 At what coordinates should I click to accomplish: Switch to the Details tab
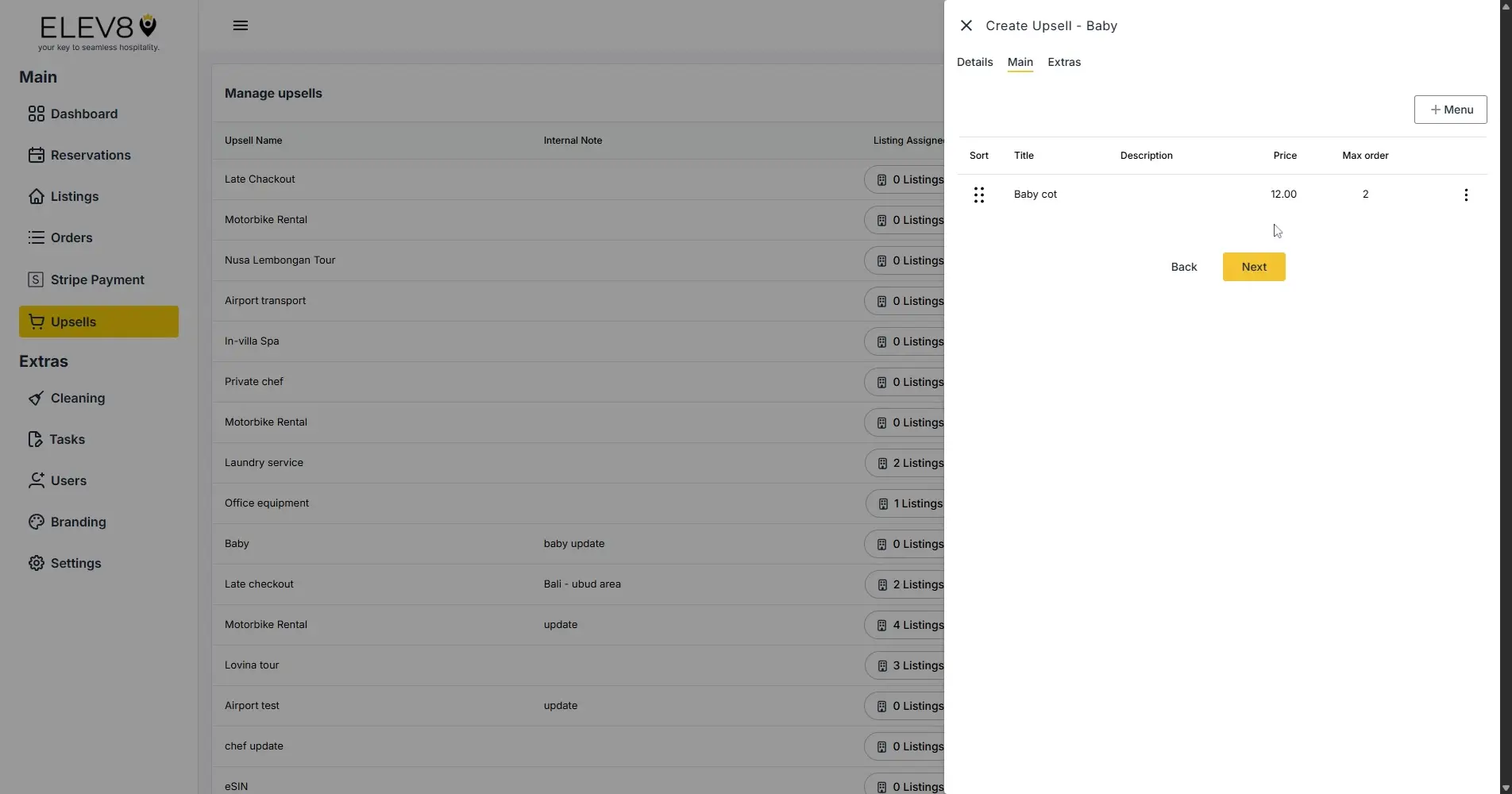tap(974, 62)
